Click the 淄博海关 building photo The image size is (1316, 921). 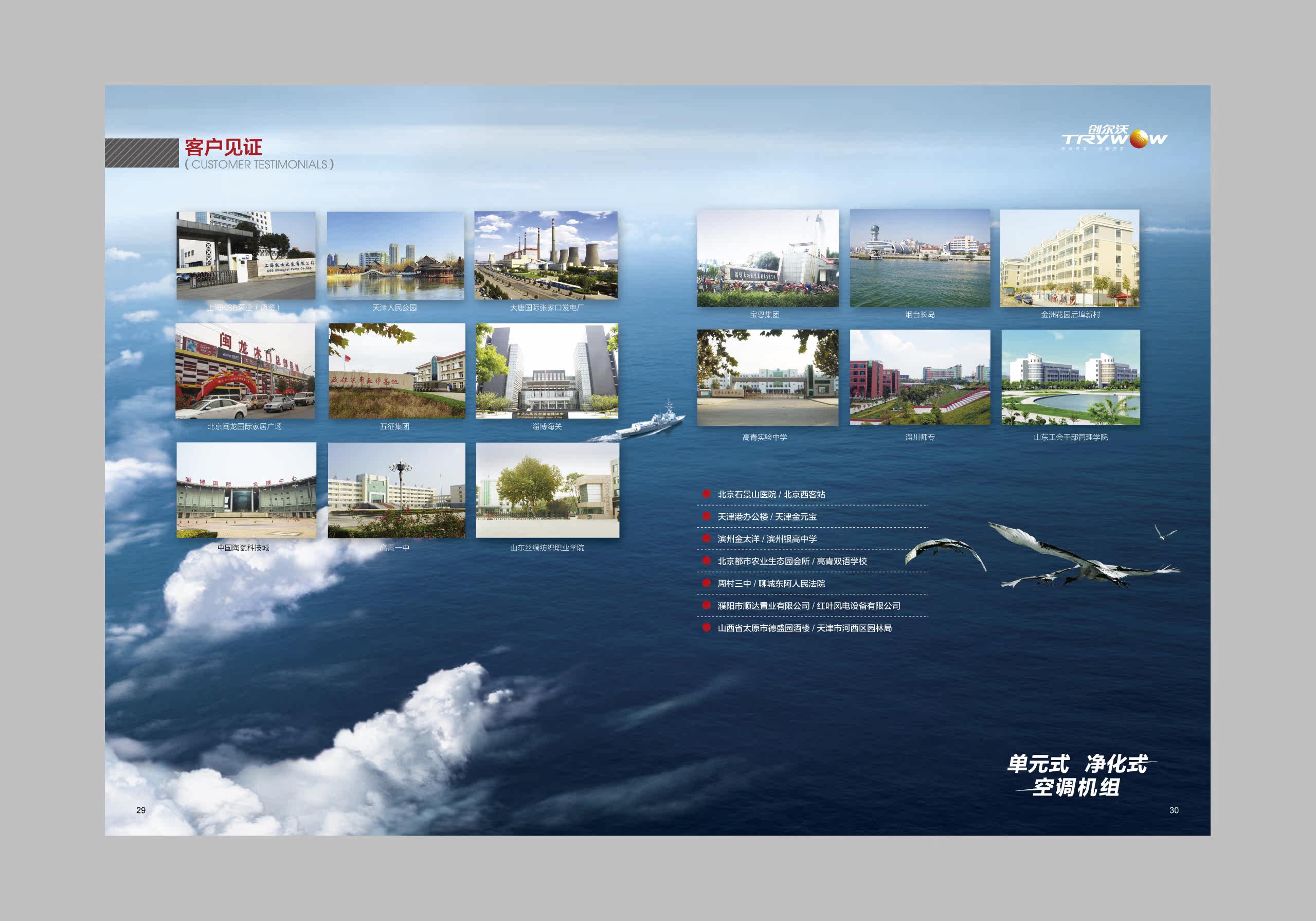point(547,371)
